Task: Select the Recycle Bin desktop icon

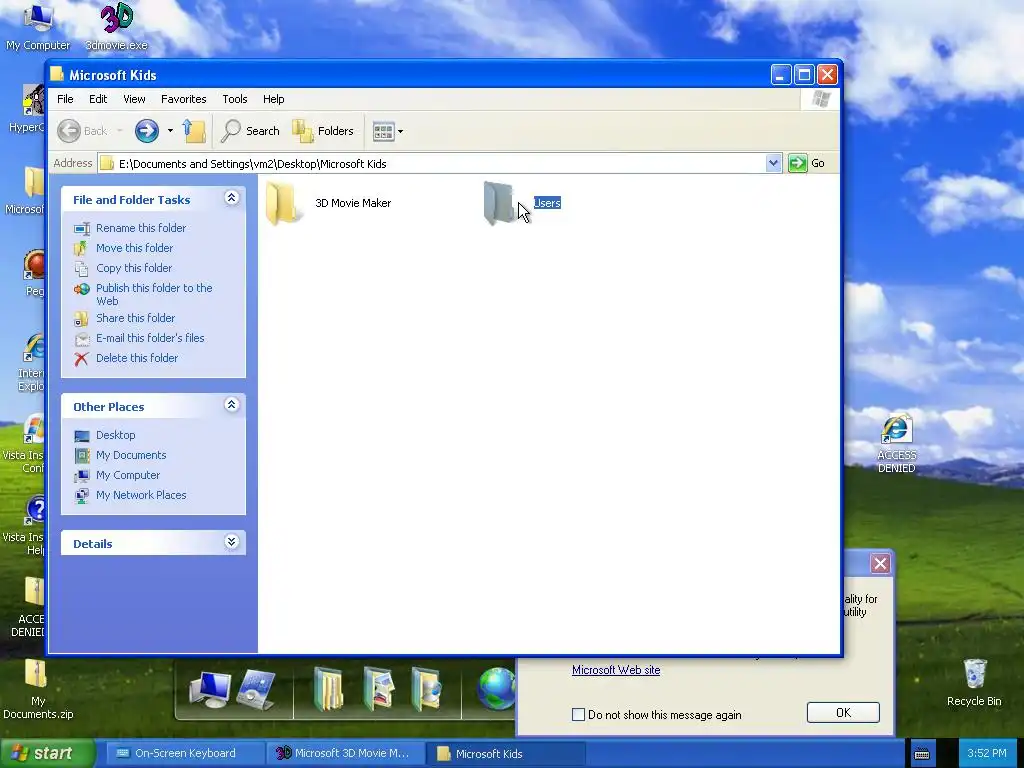Action: point(974,682)
